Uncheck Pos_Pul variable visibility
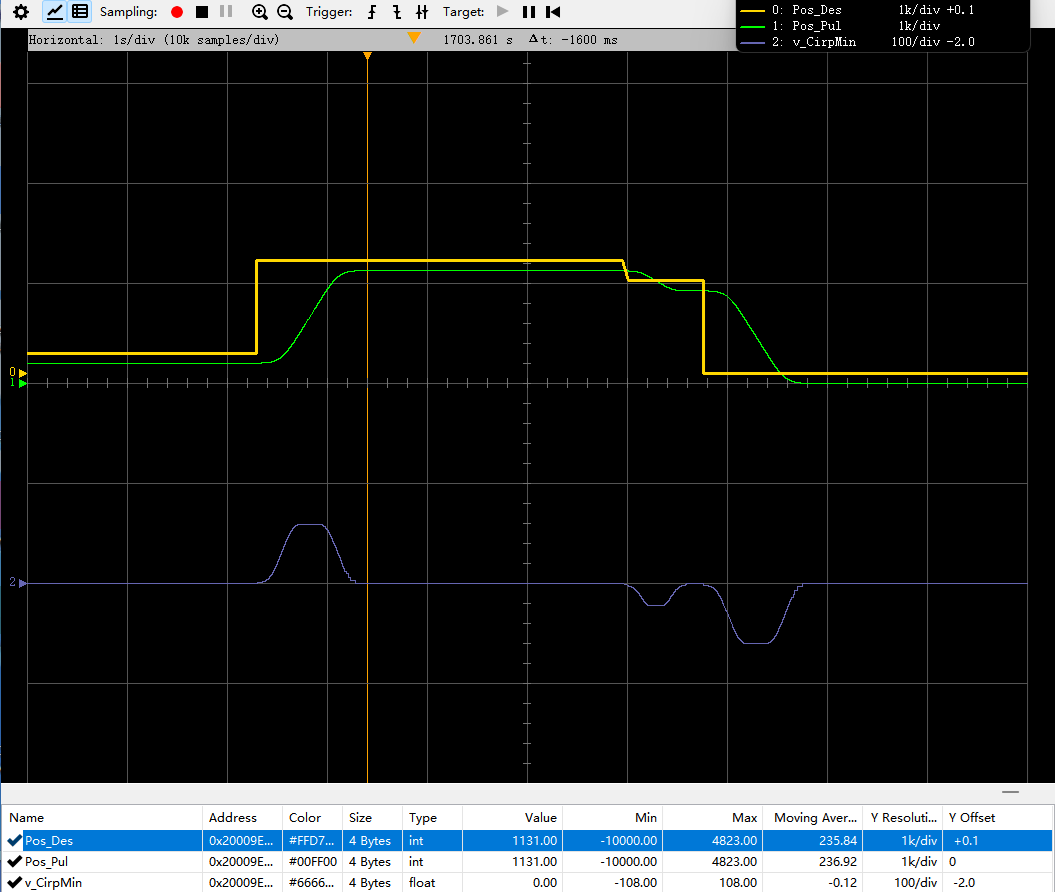The height and width of the screenshot is (892, 1055). 14,861
